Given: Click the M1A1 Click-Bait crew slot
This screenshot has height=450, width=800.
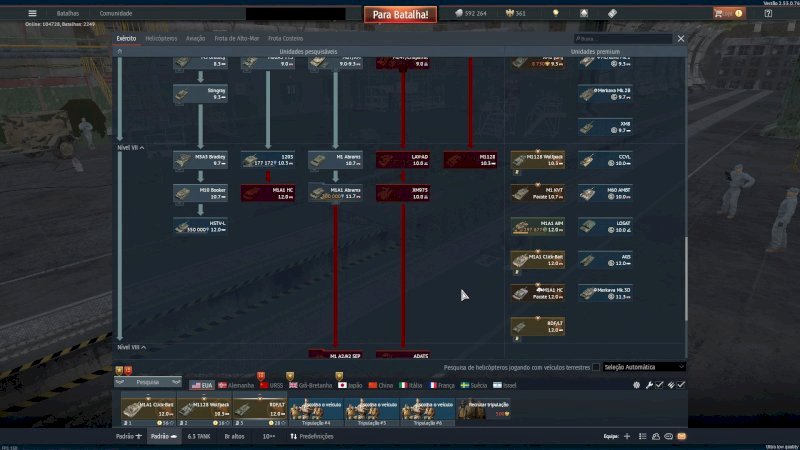Looking at the screenshot, I should [149, 407].
